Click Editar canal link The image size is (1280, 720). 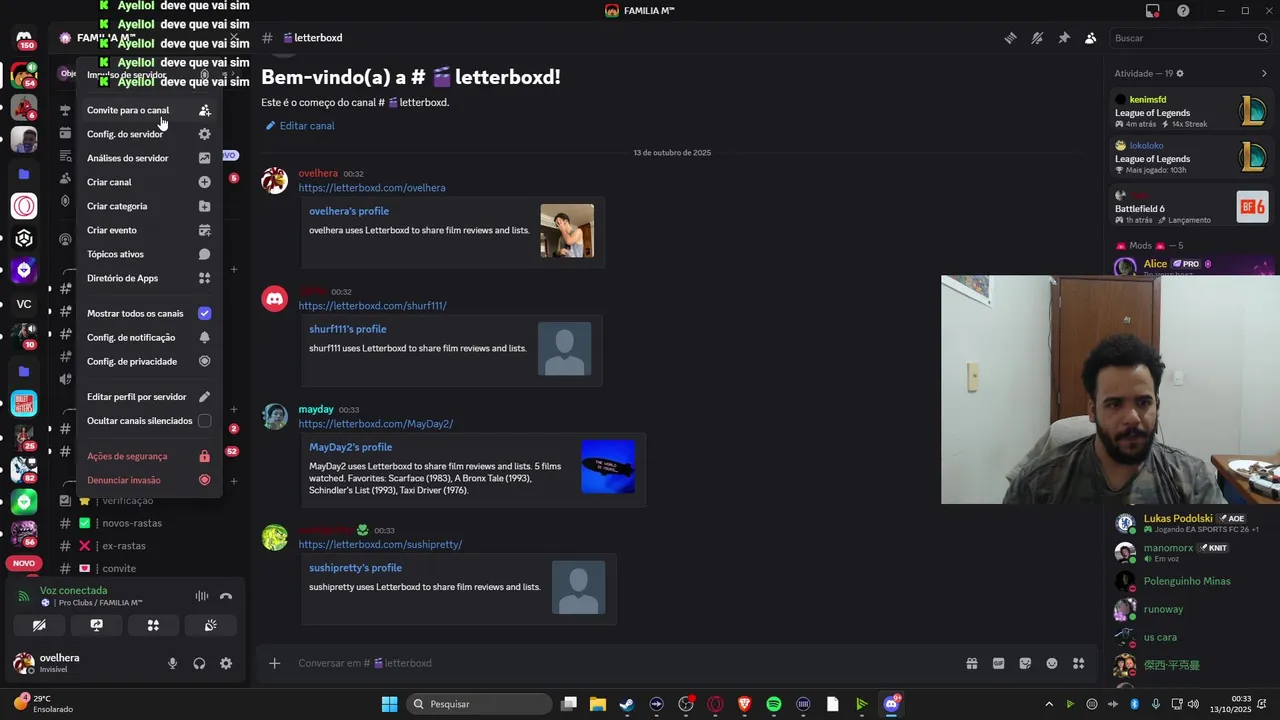pyautogui.click(x=299, y=126)
